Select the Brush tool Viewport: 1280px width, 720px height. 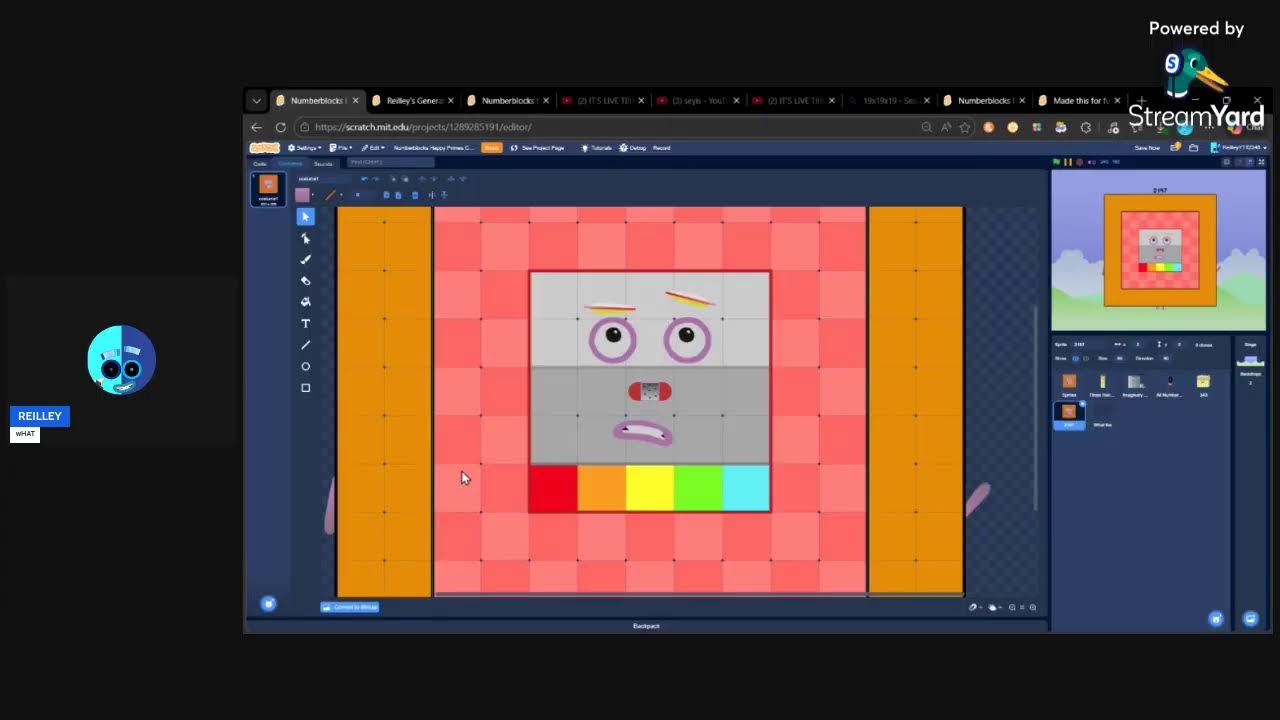(306, 259)
